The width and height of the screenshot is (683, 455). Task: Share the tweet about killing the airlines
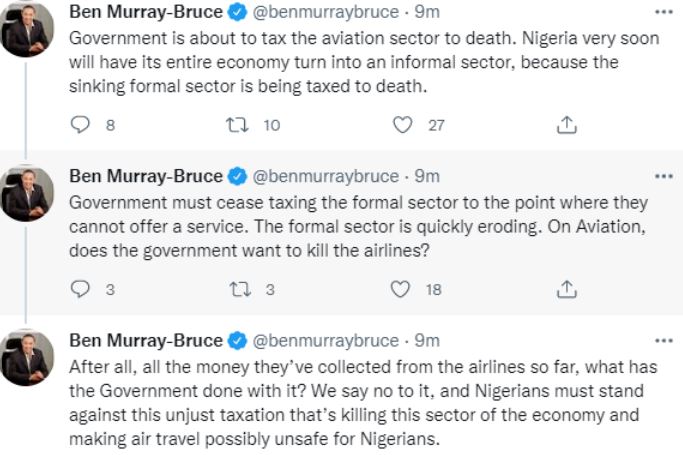coord(566,289)
